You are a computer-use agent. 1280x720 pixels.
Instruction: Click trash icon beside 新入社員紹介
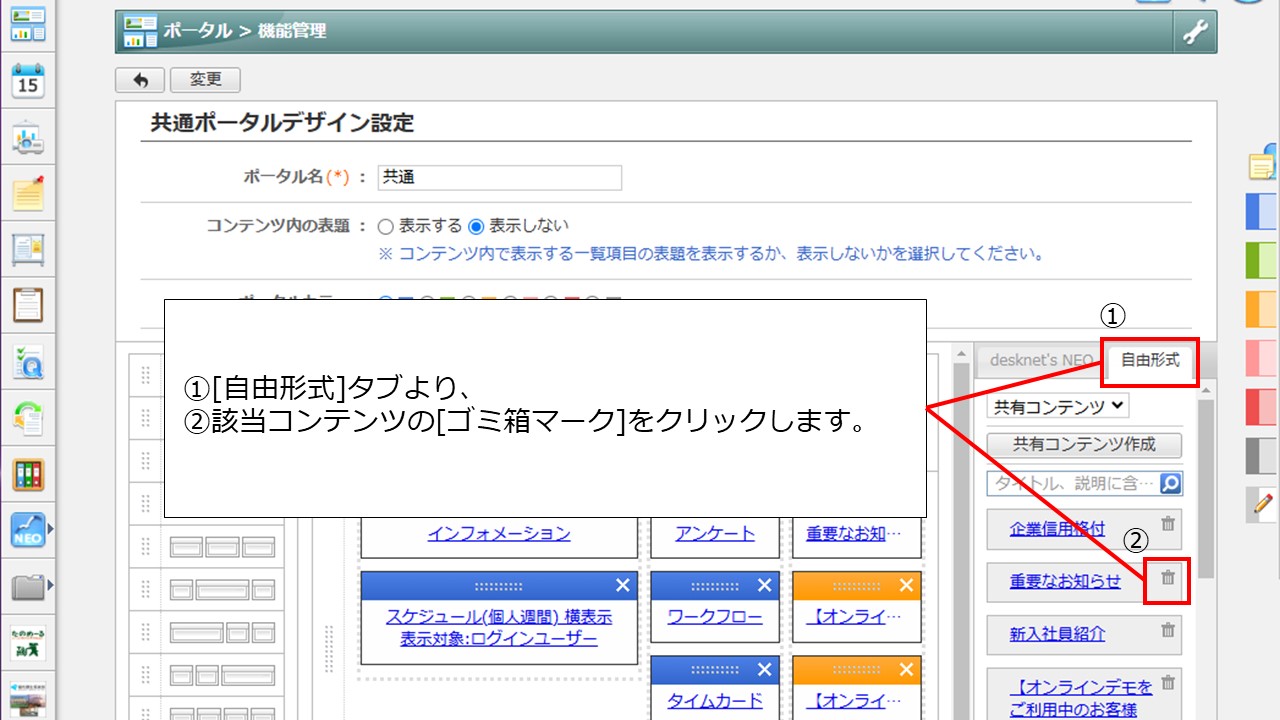coord(1167,630)
